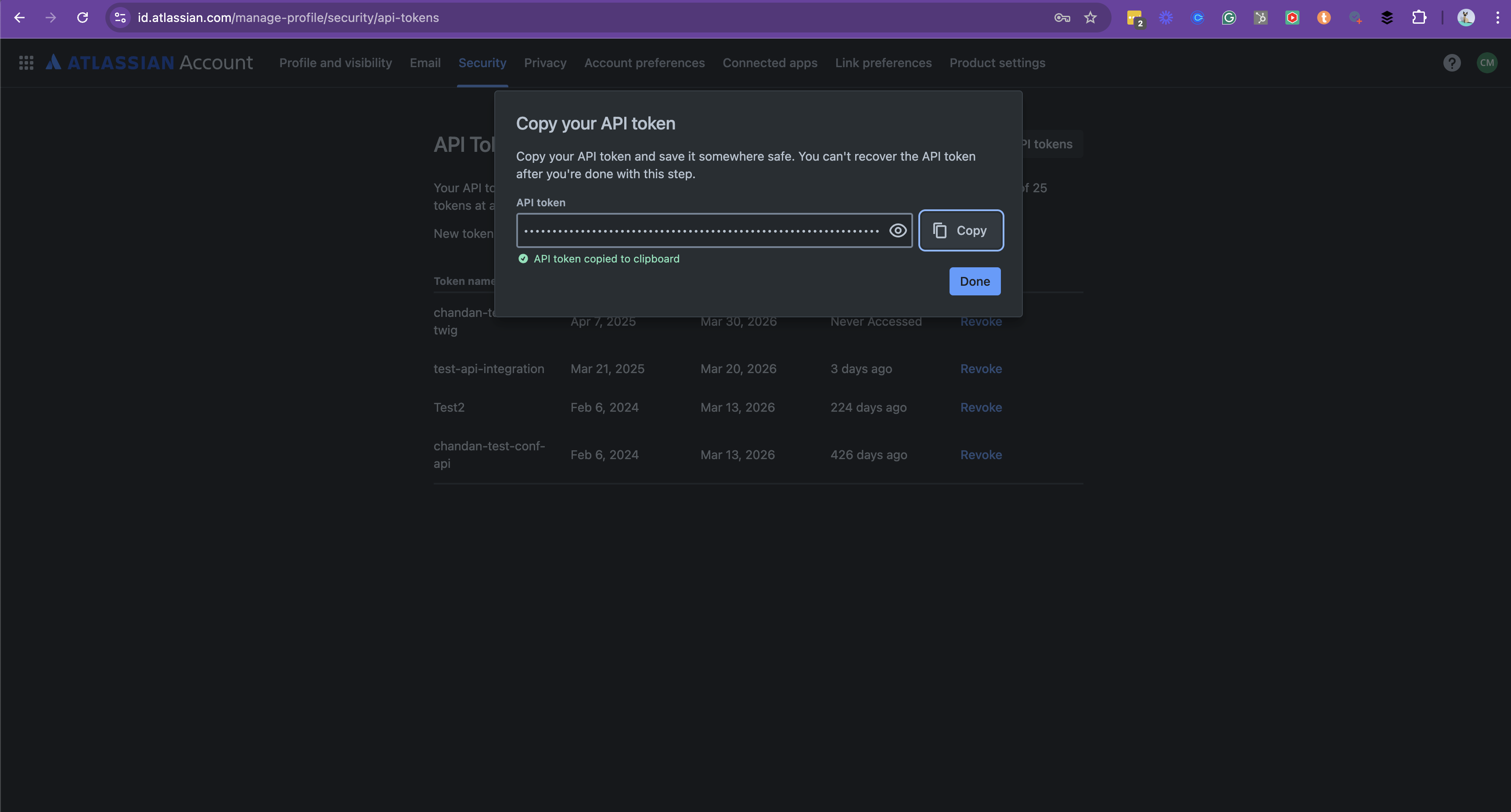
Task: Open password manager key icon
Action: (x=1061, y=18)
